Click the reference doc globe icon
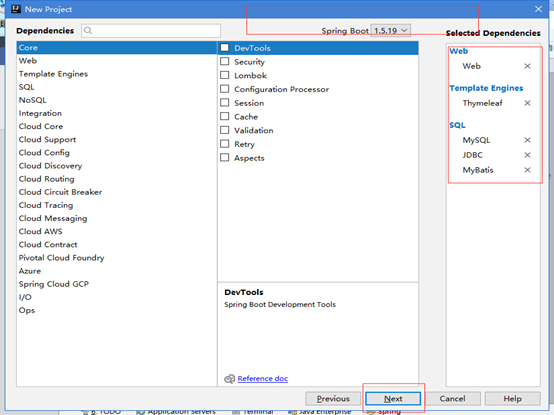Screen dimensions: 554x415 coord(229,379)
